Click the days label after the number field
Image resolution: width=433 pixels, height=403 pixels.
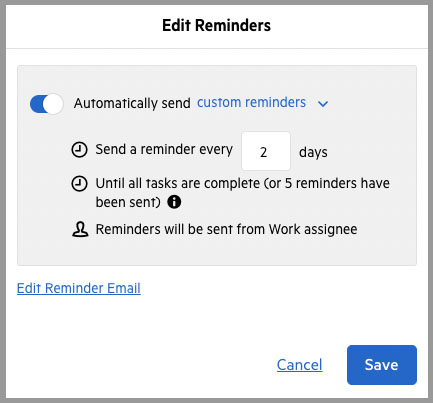pos(313,153)
